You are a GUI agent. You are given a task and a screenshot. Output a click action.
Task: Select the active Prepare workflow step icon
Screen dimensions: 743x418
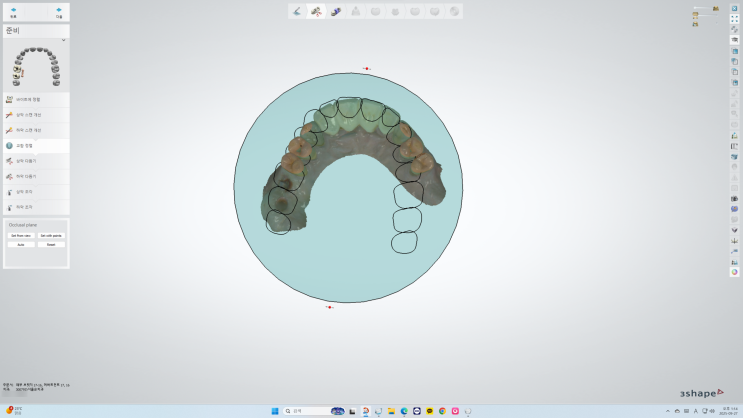click(x=316, y=11)
